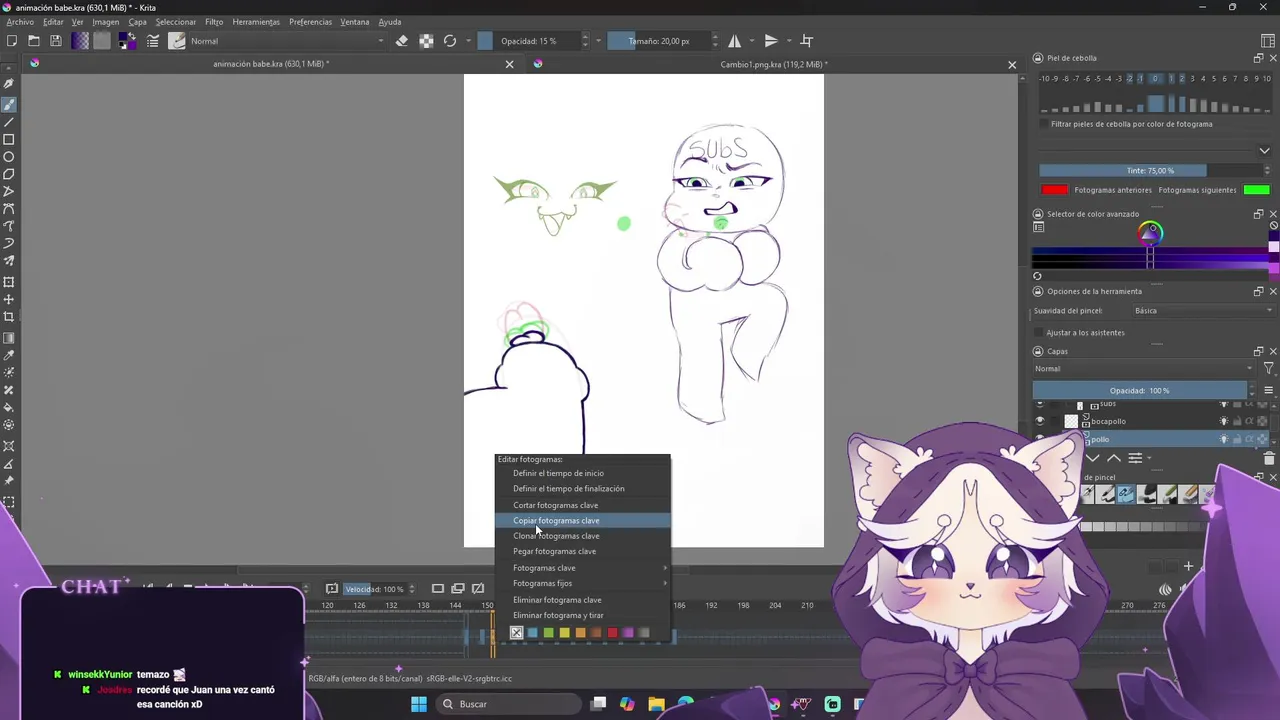Image resolution: width=1280 pixels, height=720 pixels.
Task: Toggle eraser mode in the toolbar
Action: click(402, 41)
